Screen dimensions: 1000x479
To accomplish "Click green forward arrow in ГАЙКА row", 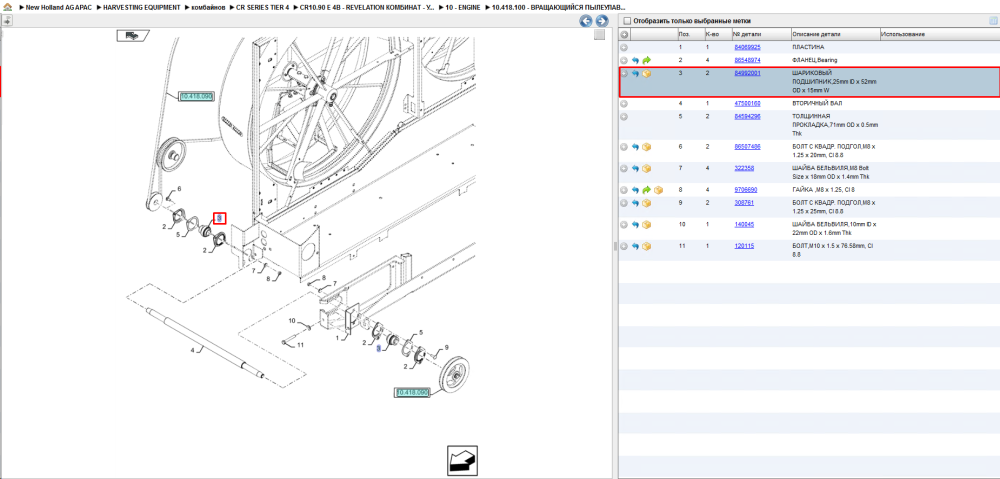I will click(x=647, y=190).
